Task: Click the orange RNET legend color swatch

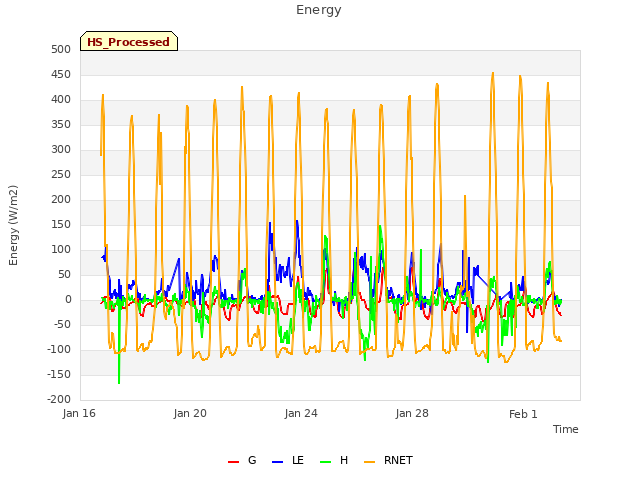Action: [x=369, y=462]
